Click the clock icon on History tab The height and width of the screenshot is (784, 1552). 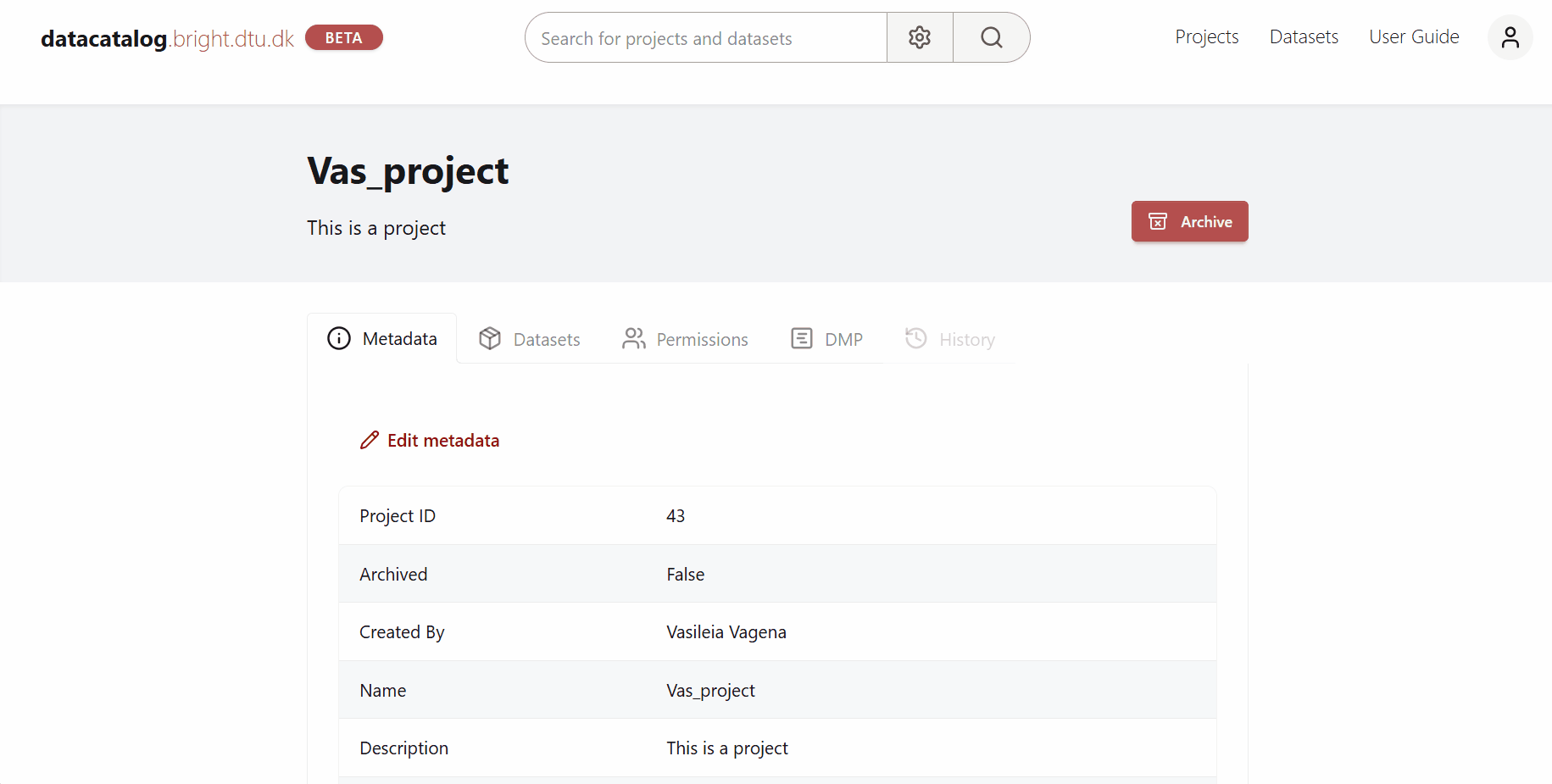pyautogui.click(x=915, y=338)
